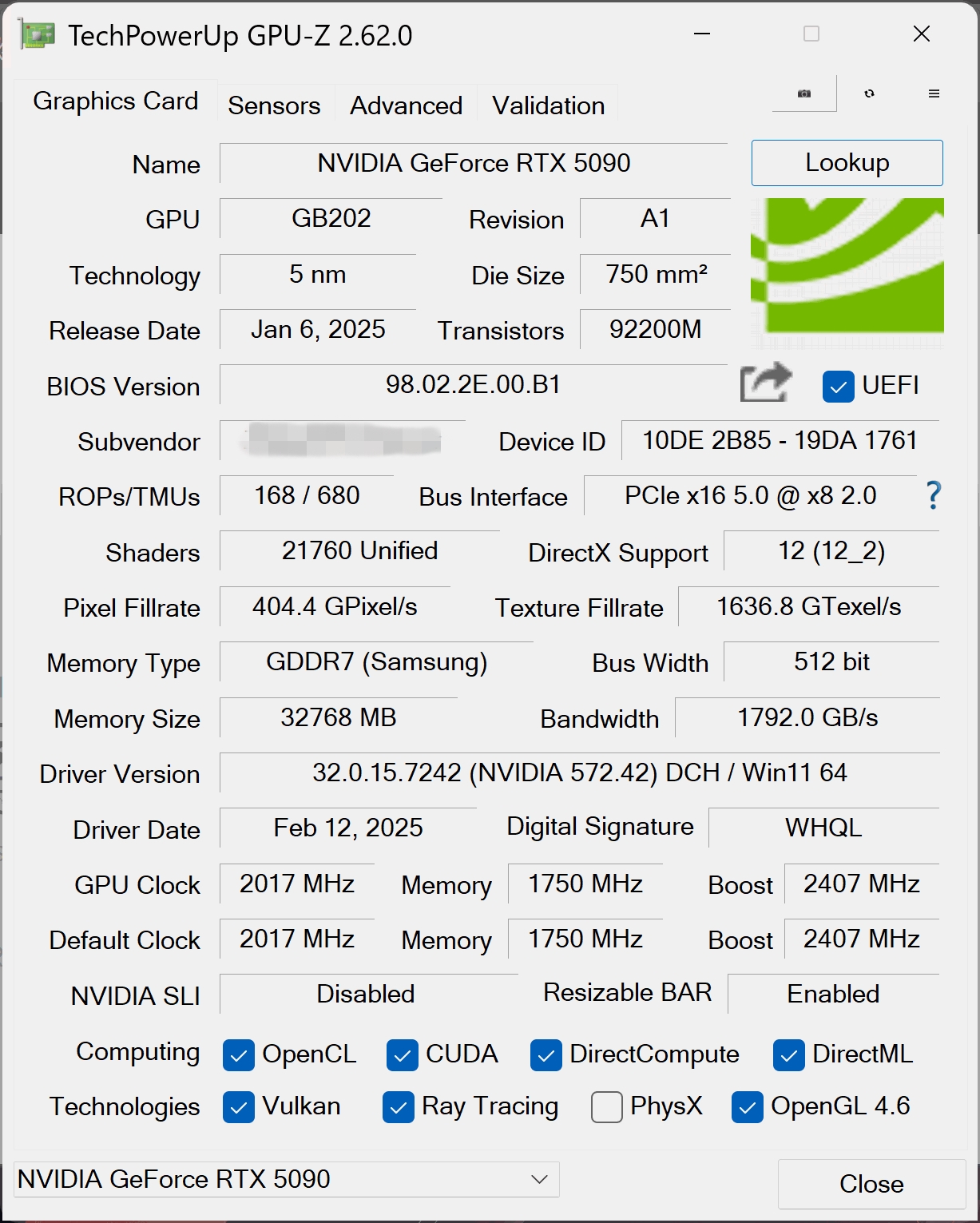This screenshot has width=980, height=1223.
Task: Click the GPU-Z app icon in title bar
Action: click(37, 35)
